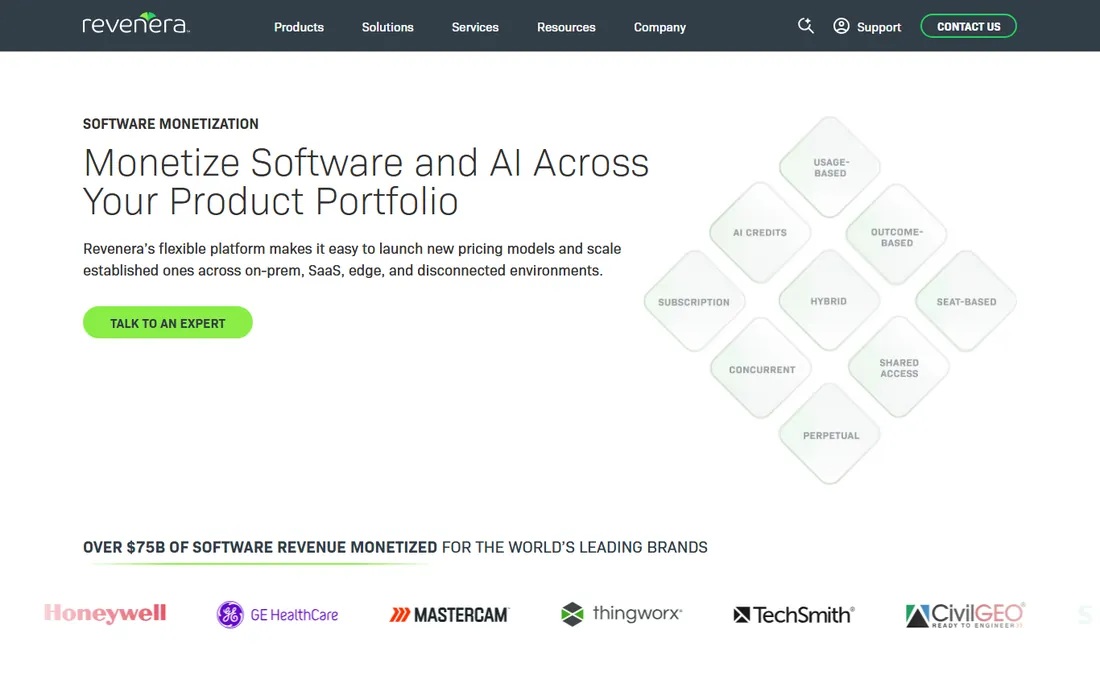The width and height of the screenshot is (1100, 688).
Task: Open the Company menu
Action: coord(659,27)
